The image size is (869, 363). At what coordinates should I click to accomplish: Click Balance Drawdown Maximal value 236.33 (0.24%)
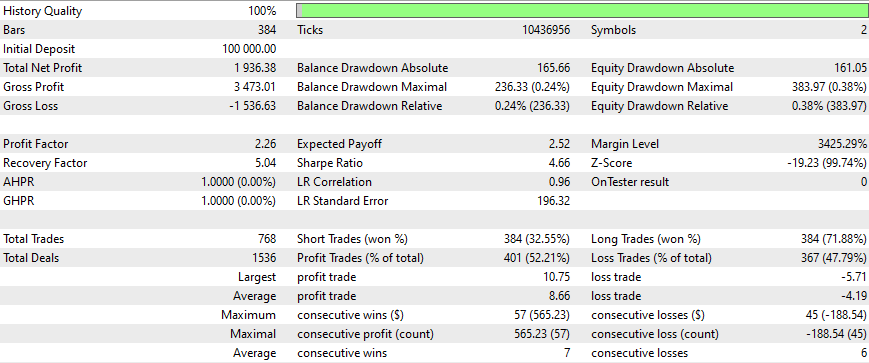click(532, 87)
